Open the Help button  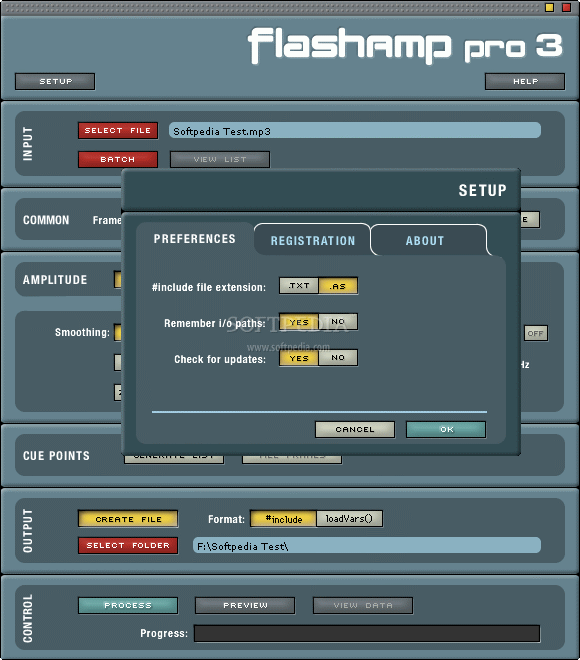tap(525, 81)
